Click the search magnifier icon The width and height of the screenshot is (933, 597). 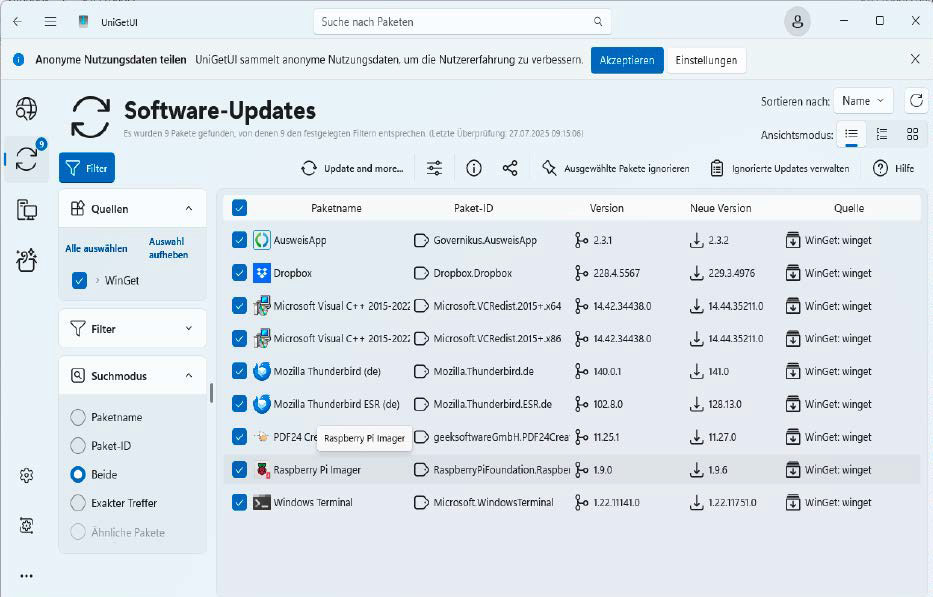point(598,22)
